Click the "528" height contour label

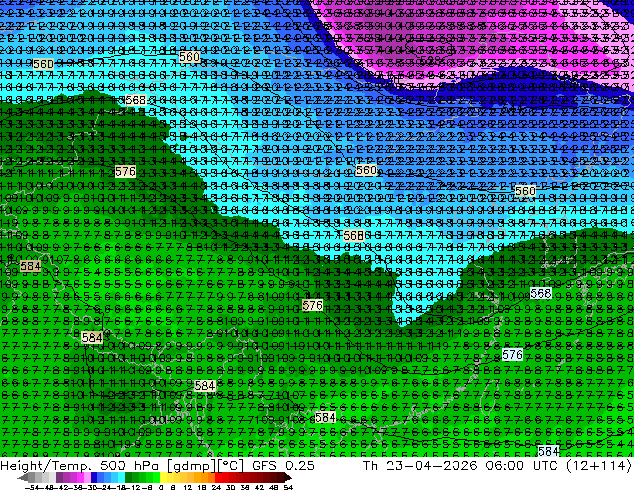click(x=429, y=60)
